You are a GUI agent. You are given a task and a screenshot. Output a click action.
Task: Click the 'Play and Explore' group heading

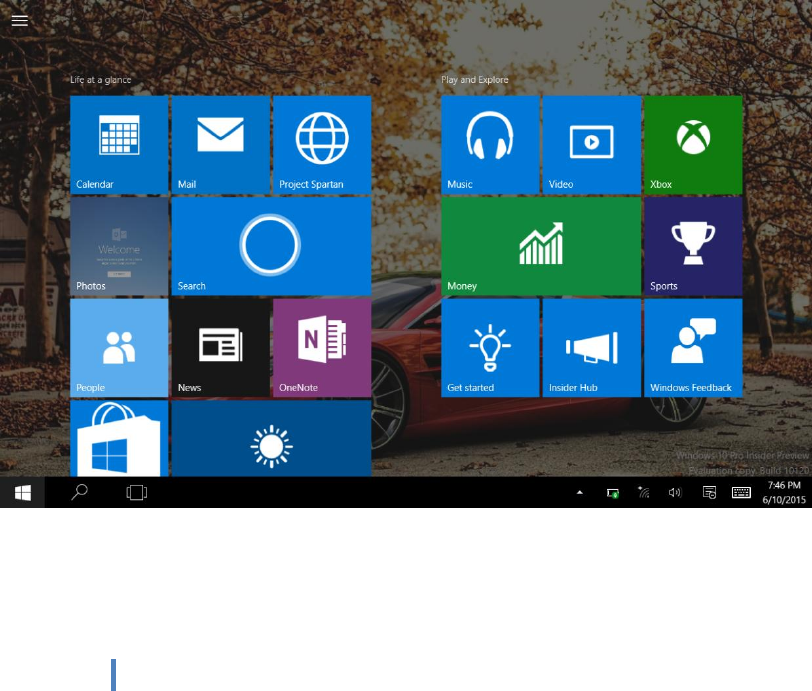click(x=474, y=80)
